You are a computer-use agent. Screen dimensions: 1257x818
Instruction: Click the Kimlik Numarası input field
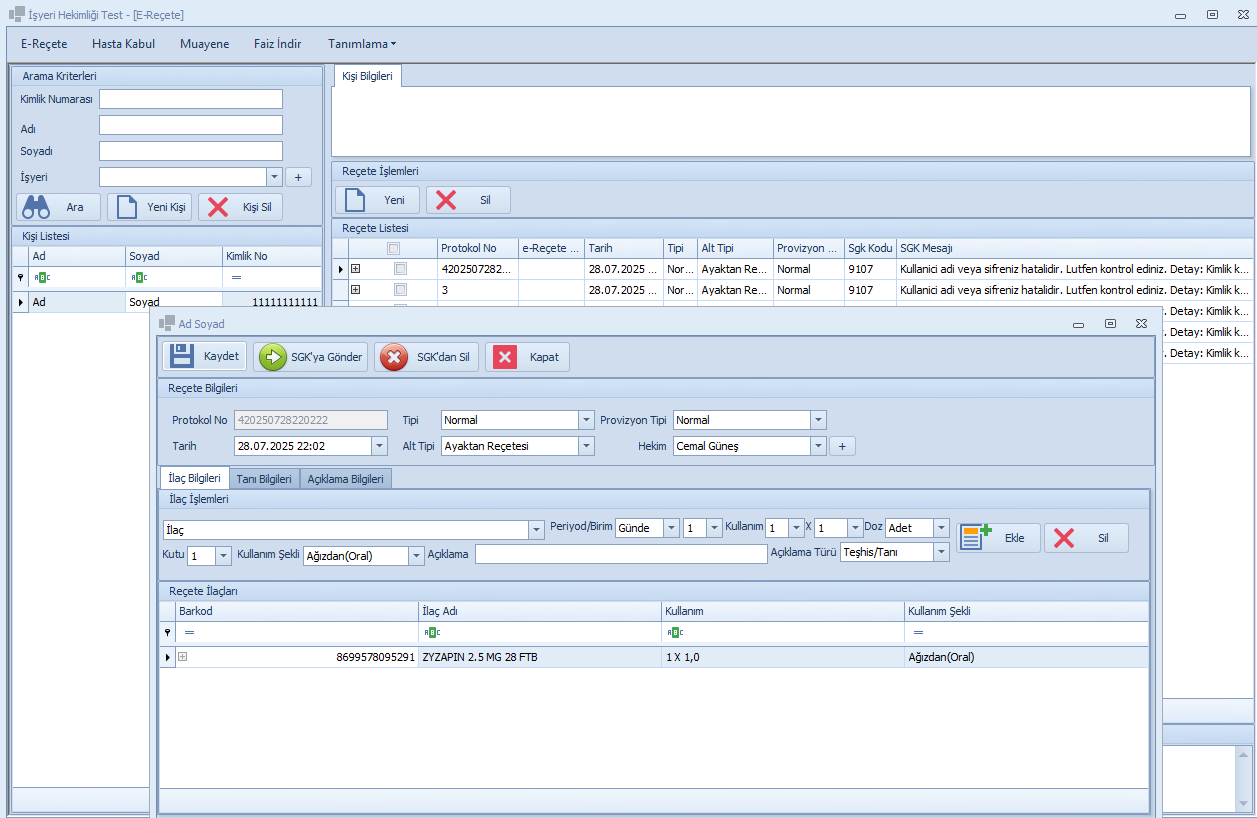pyautogui.click(x=190, y=99)
